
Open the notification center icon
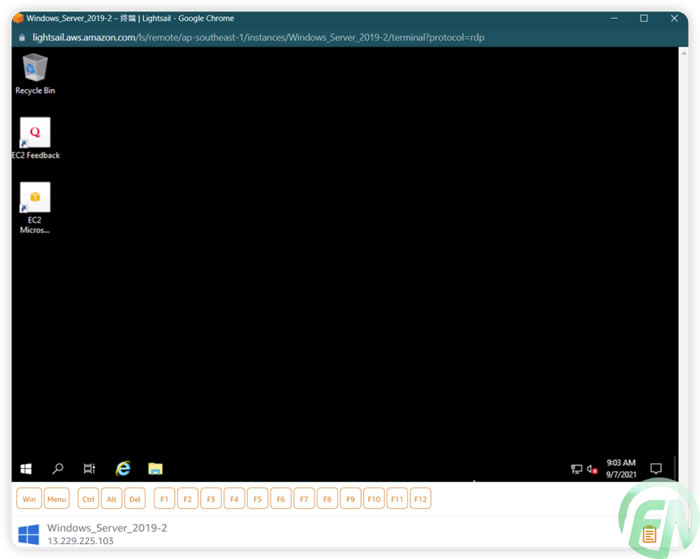pos(656,468)
